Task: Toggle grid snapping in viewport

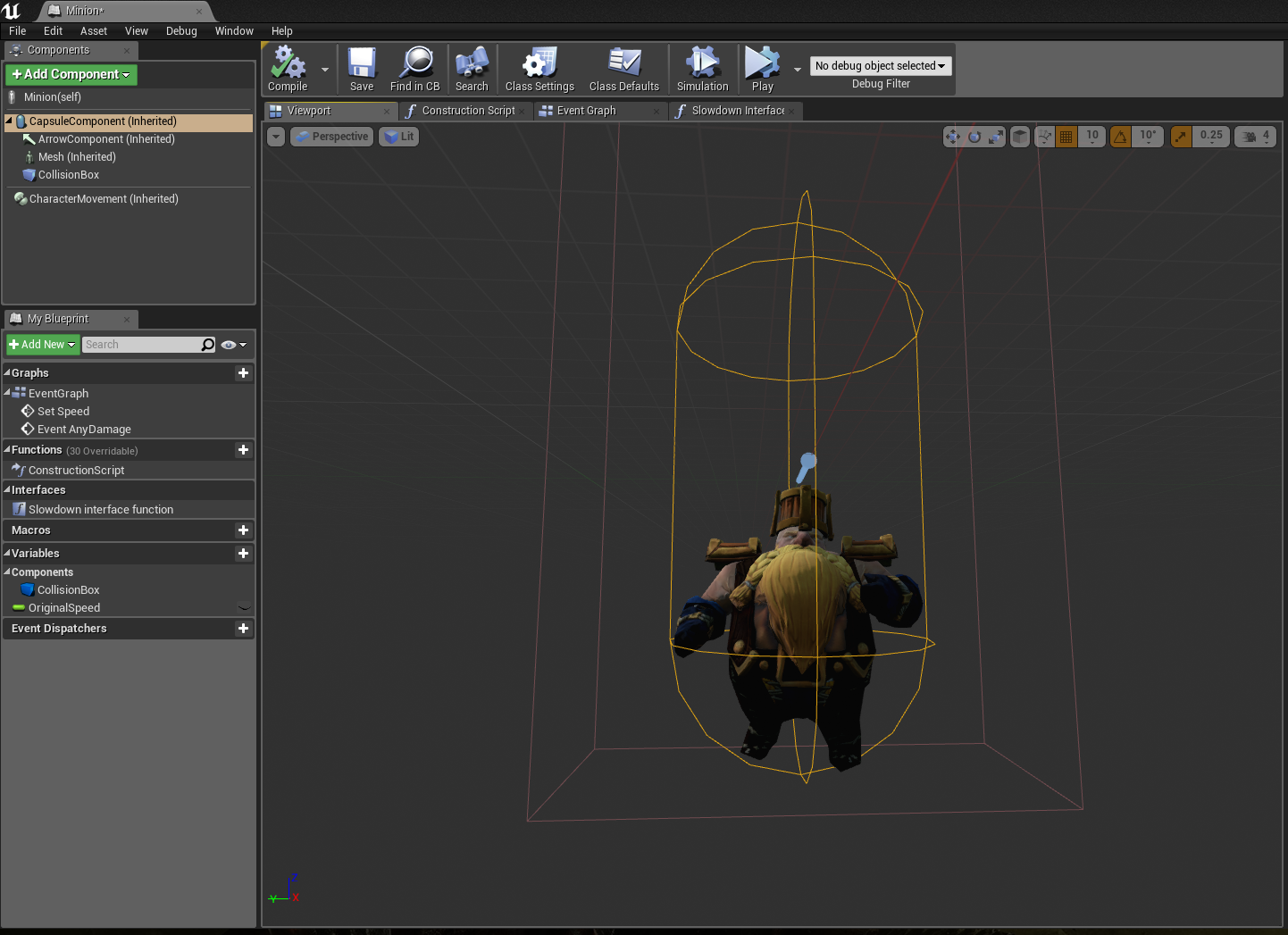Action: [1066, 137]
